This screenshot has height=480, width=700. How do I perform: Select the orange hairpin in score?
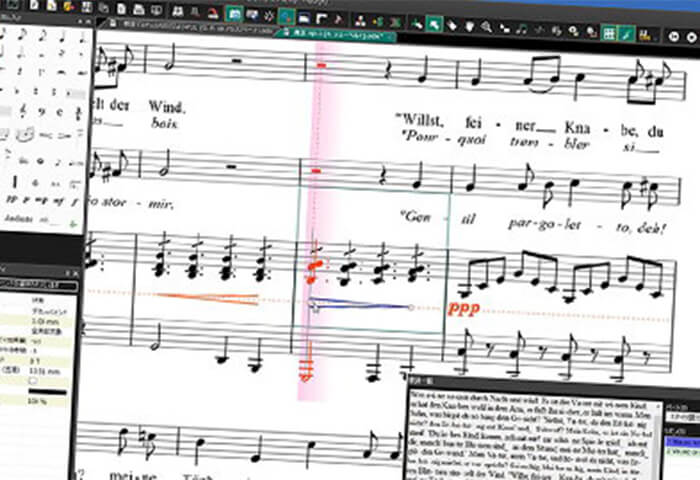pyautogui.click(x=207, y=298)
